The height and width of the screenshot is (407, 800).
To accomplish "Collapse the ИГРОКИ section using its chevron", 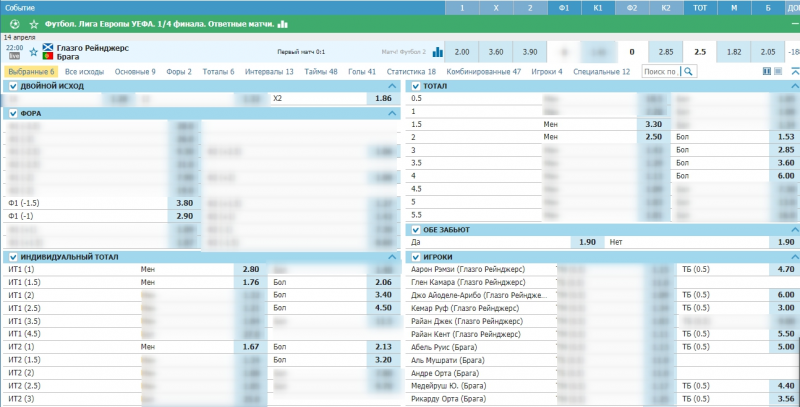I will (792, 258).
